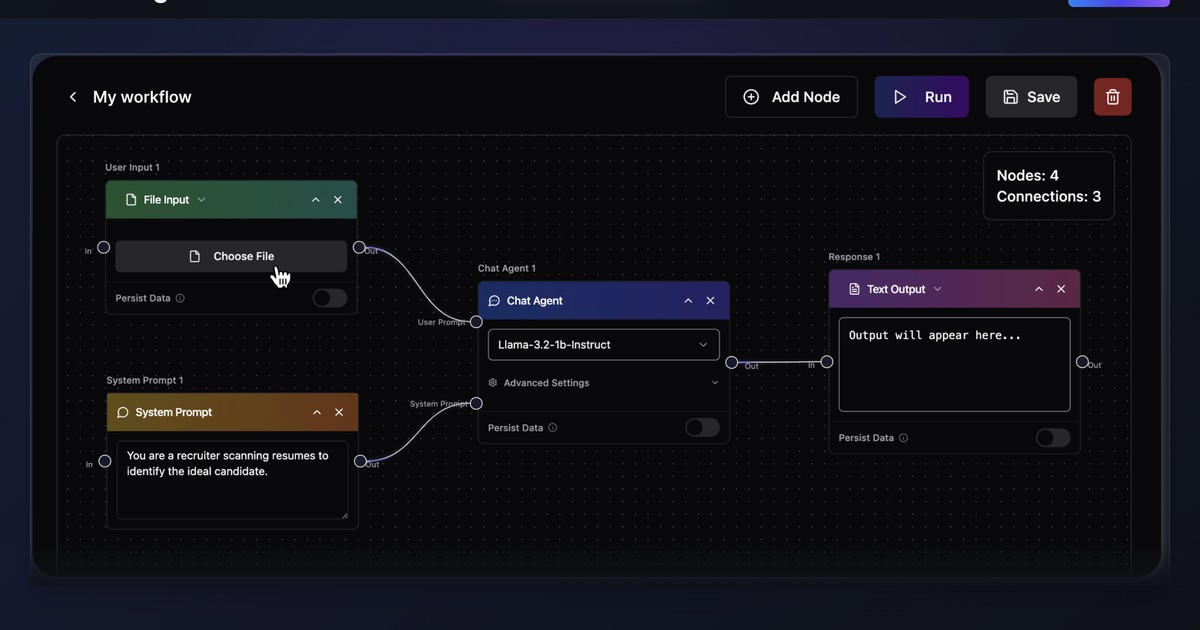Click info icon beside File Input Persist Data
Image resolution: width=1200 pixels, height=630 pixels.
point(180,298)
